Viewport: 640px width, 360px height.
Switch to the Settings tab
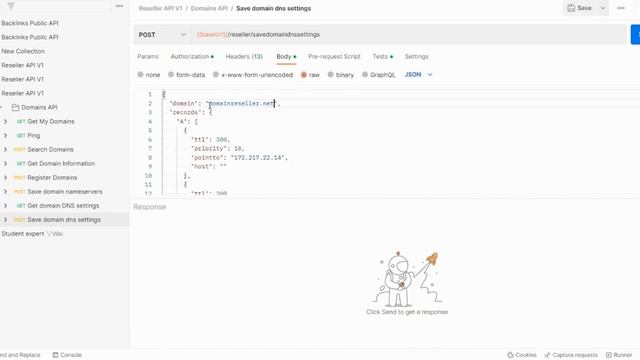coord(416,57)
